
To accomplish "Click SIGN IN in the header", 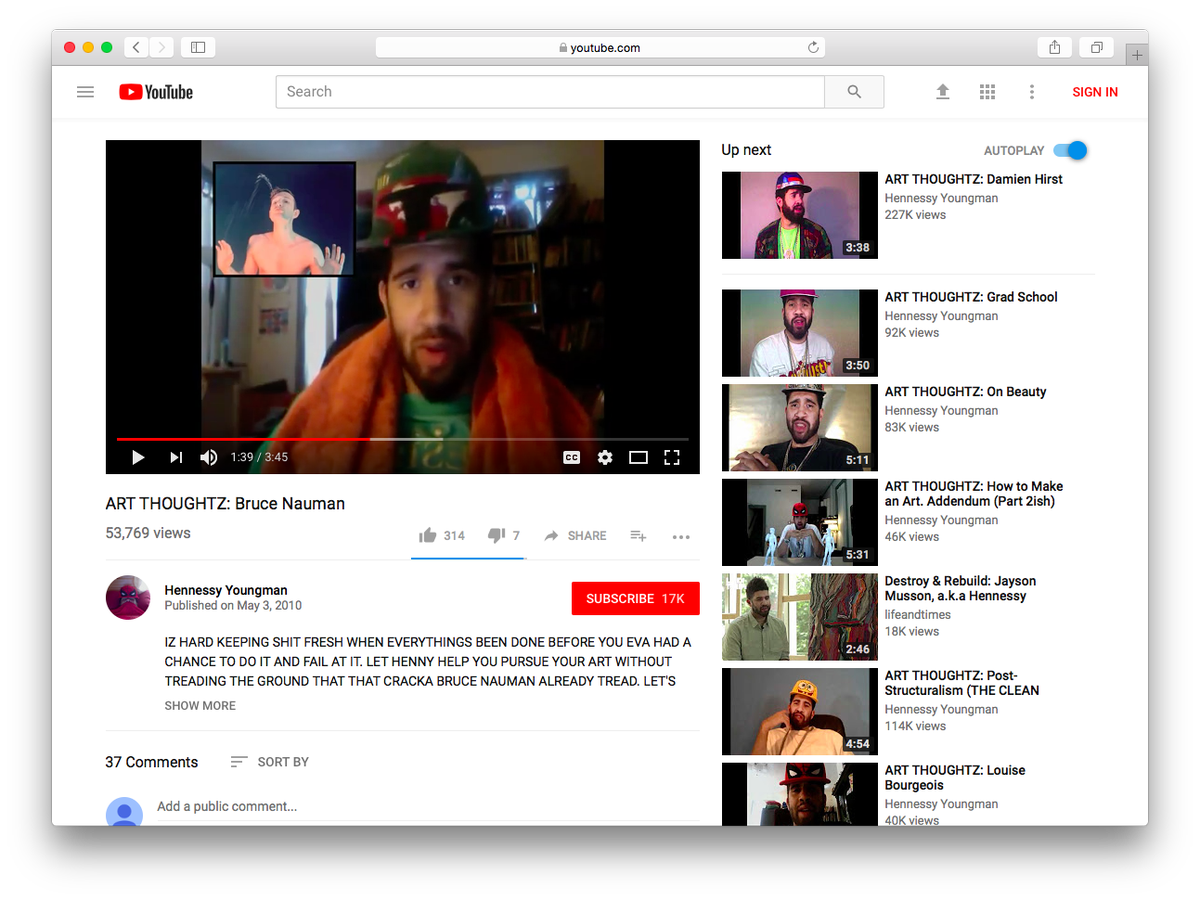I will click(1095, 92).
